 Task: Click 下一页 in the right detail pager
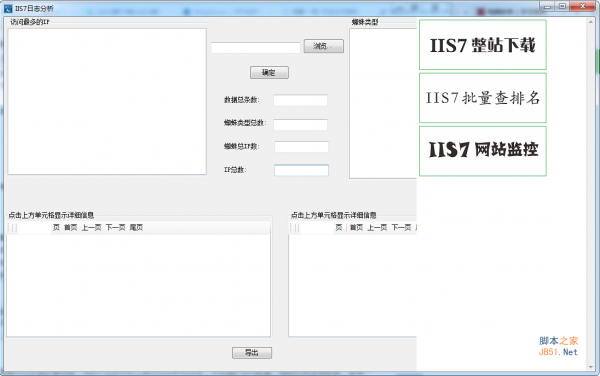pos(401,228)
